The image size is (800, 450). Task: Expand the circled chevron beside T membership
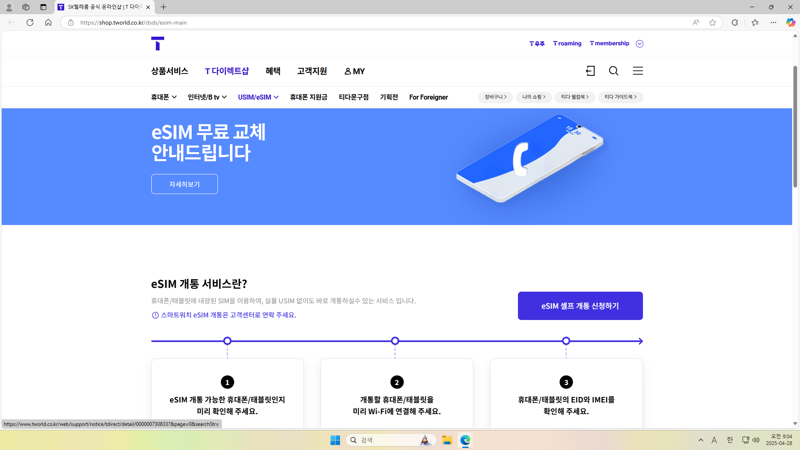click(640, 44)
